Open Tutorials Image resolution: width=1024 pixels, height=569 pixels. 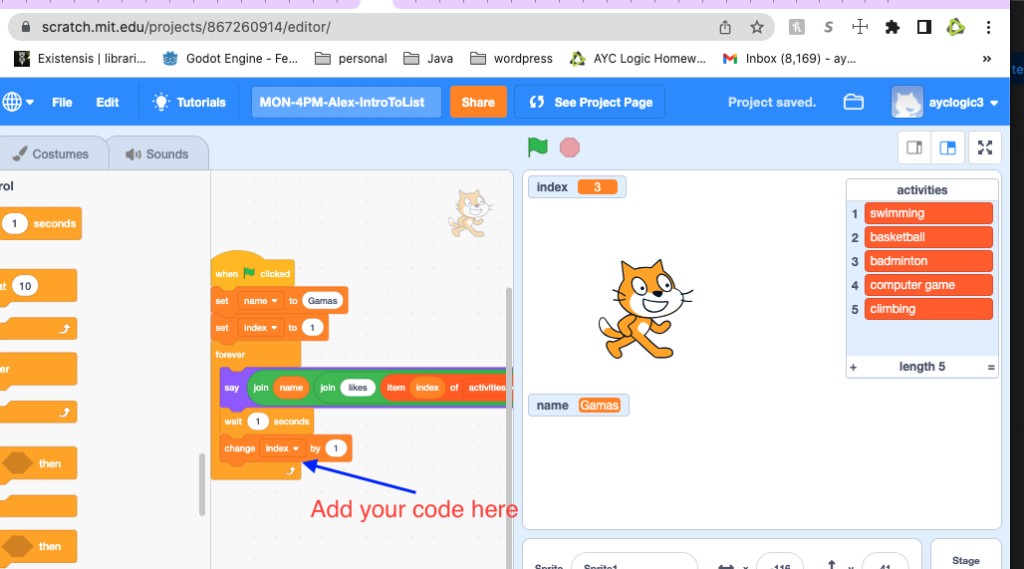189,102
